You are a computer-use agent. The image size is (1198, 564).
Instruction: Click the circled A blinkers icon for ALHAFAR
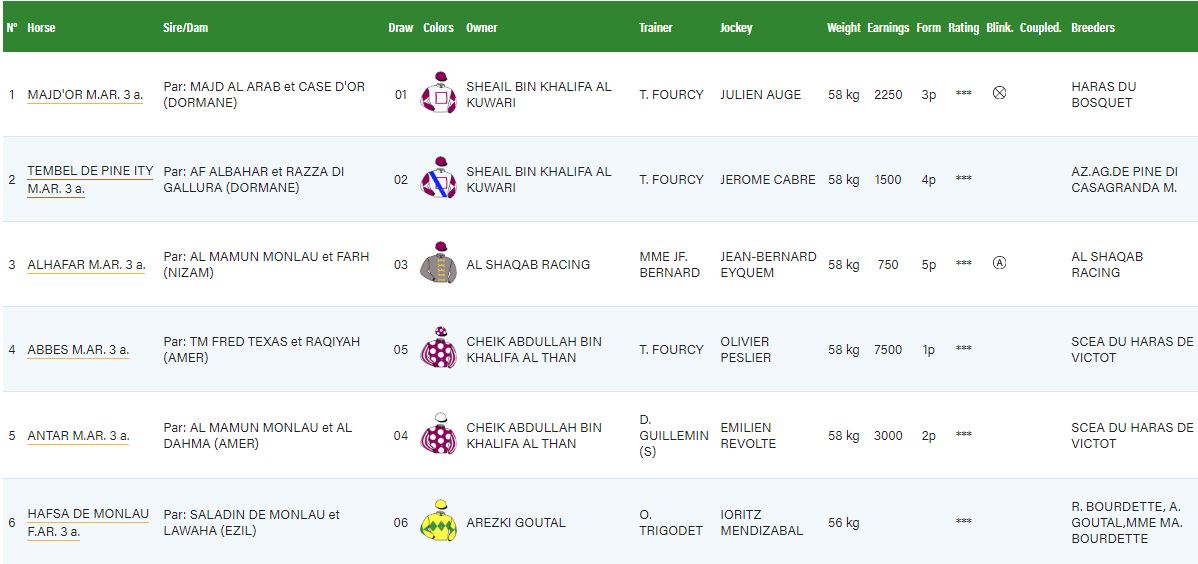[999, 263]
